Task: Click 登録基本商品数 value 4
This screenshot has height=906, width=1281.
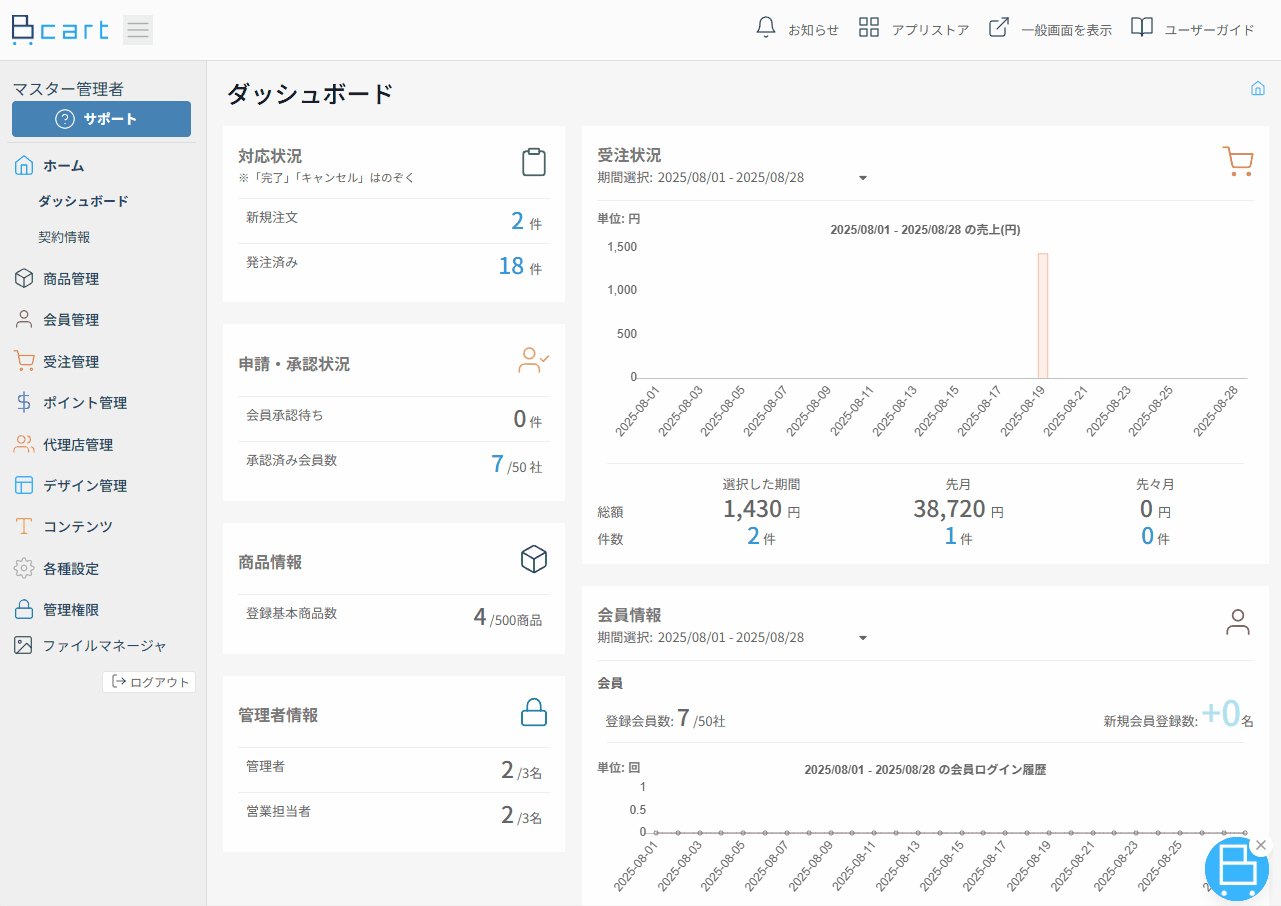Action: [x=480, y=617]
